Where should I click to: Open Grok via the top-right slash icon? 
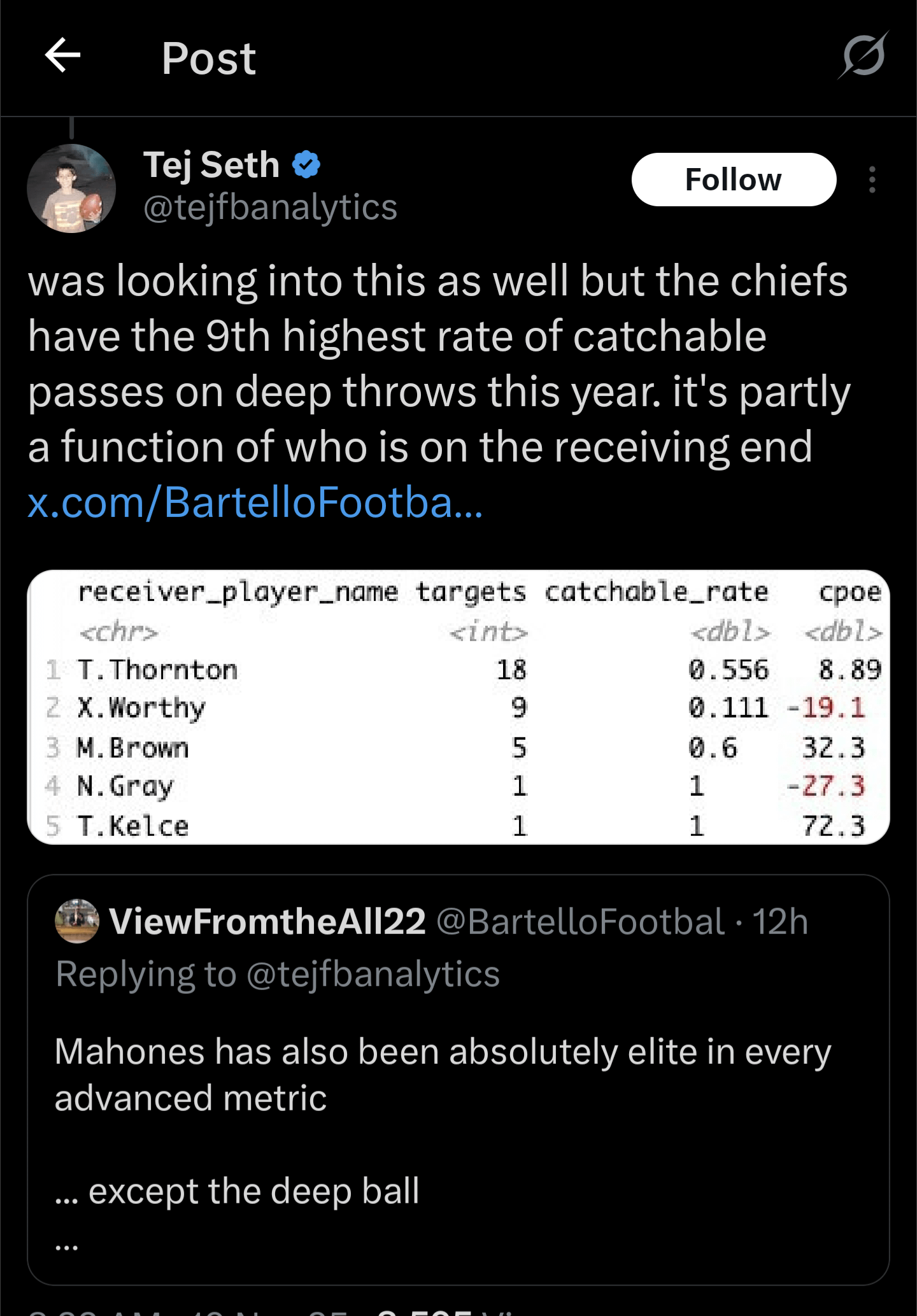[x=864, y=55]
